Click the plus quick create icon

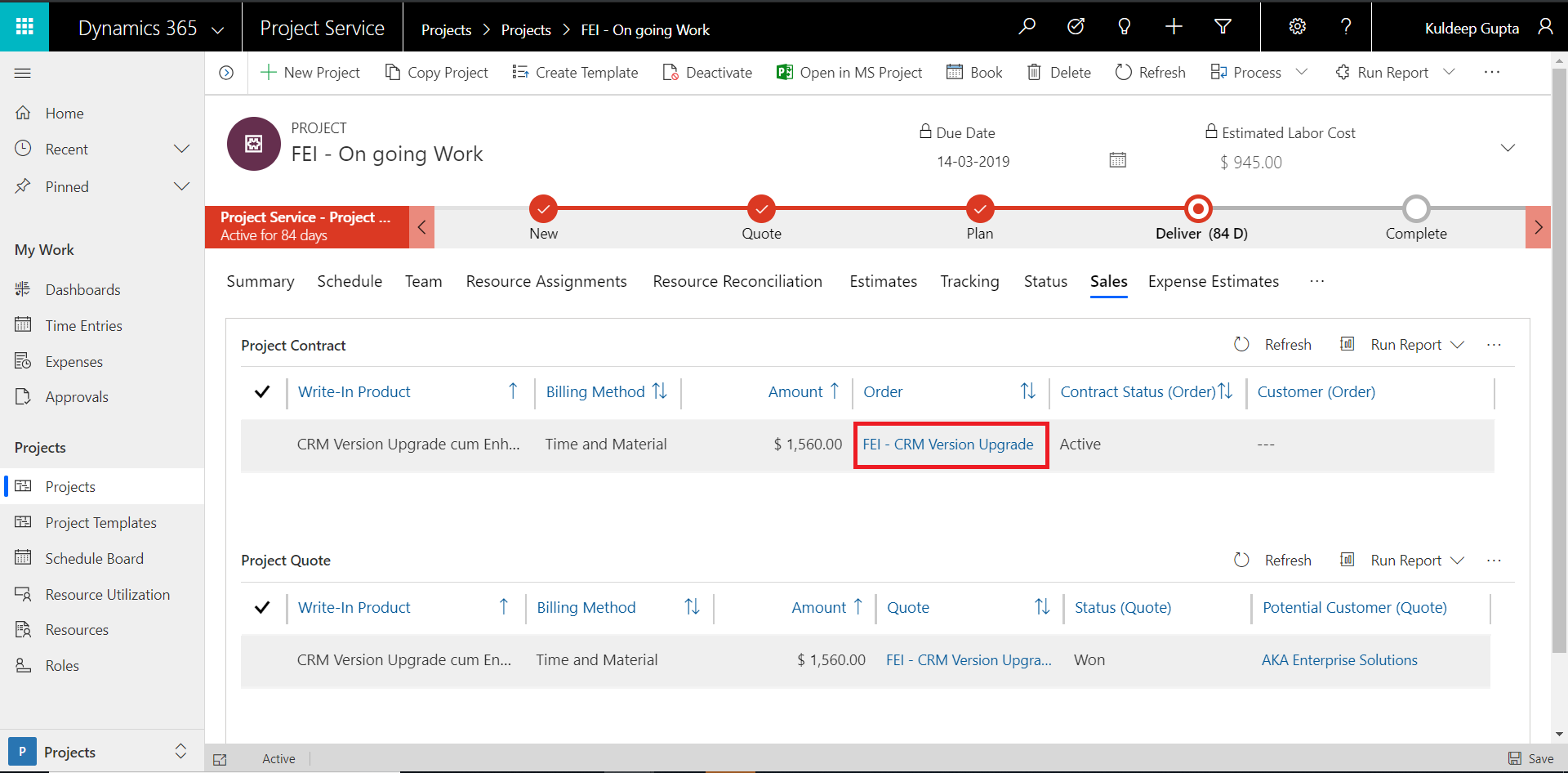(1174, 27)
